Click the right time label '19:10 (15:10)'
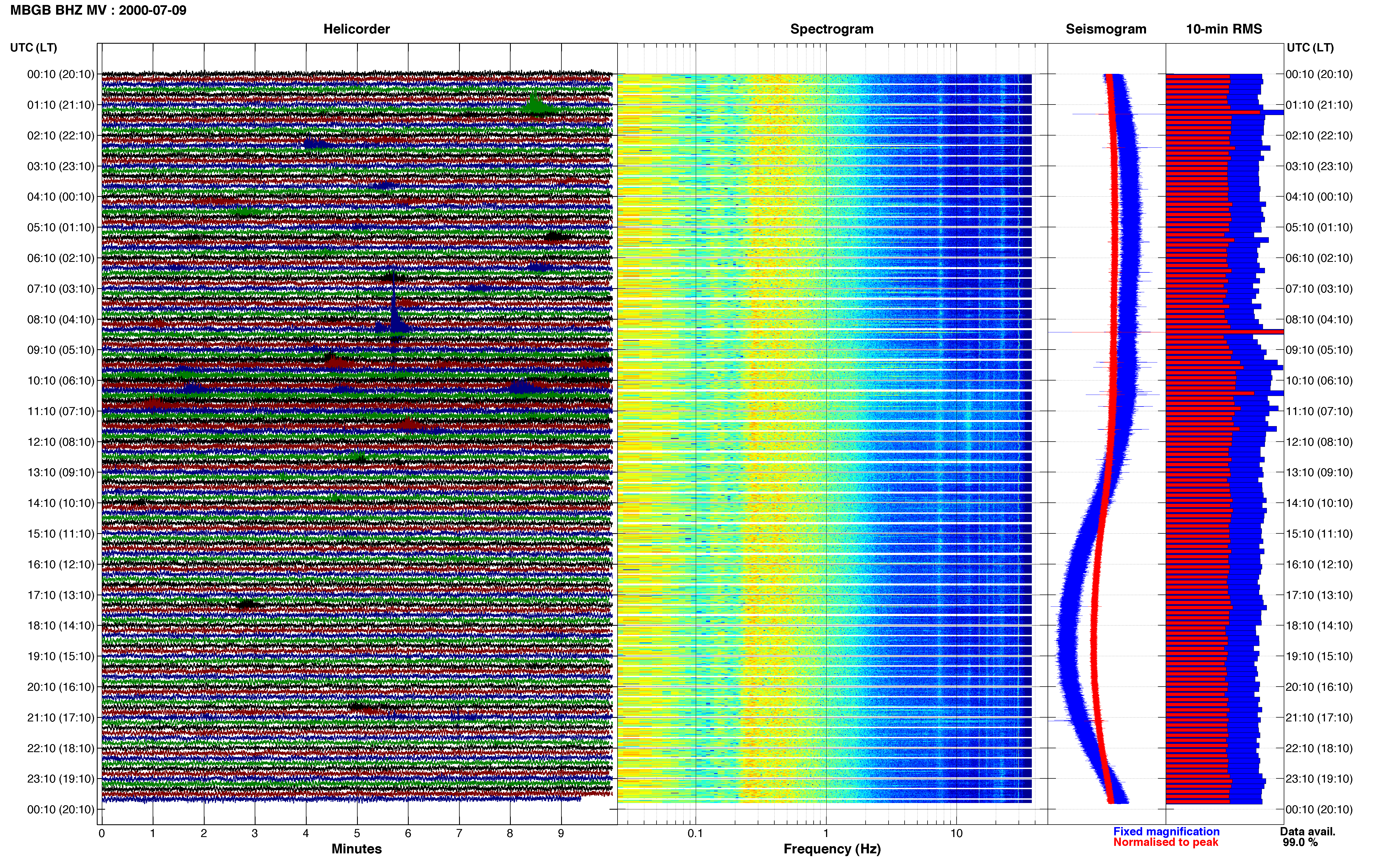 click(1319, 656)
